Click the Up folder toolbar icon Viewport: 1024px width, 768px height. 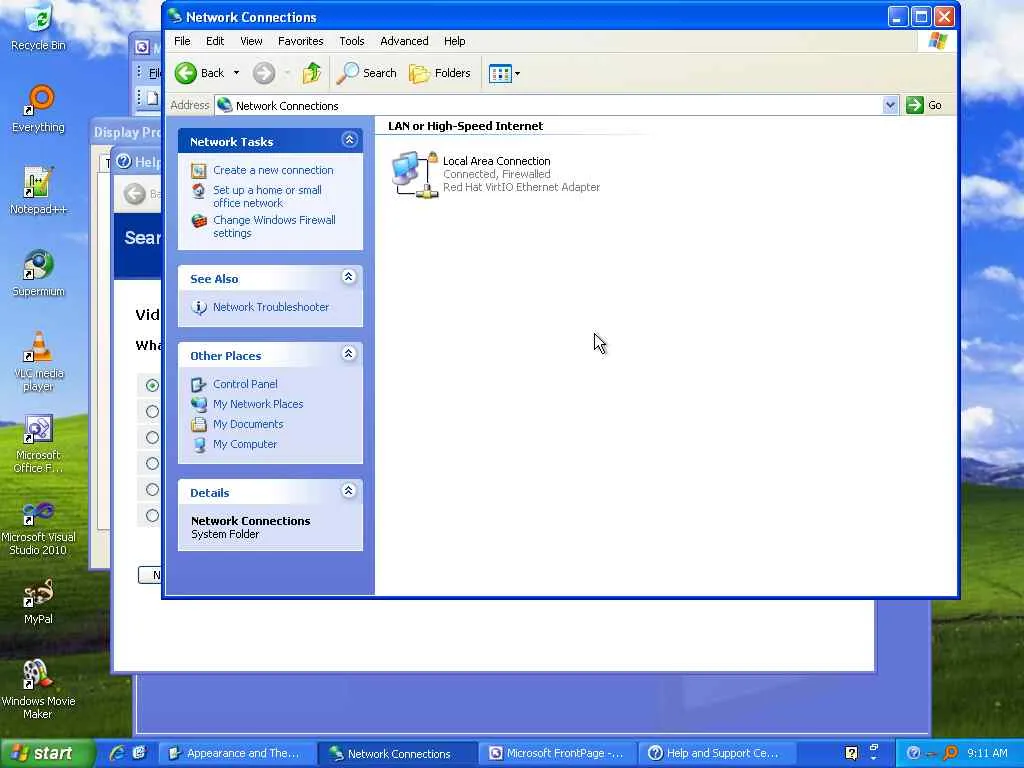point(312,73)
